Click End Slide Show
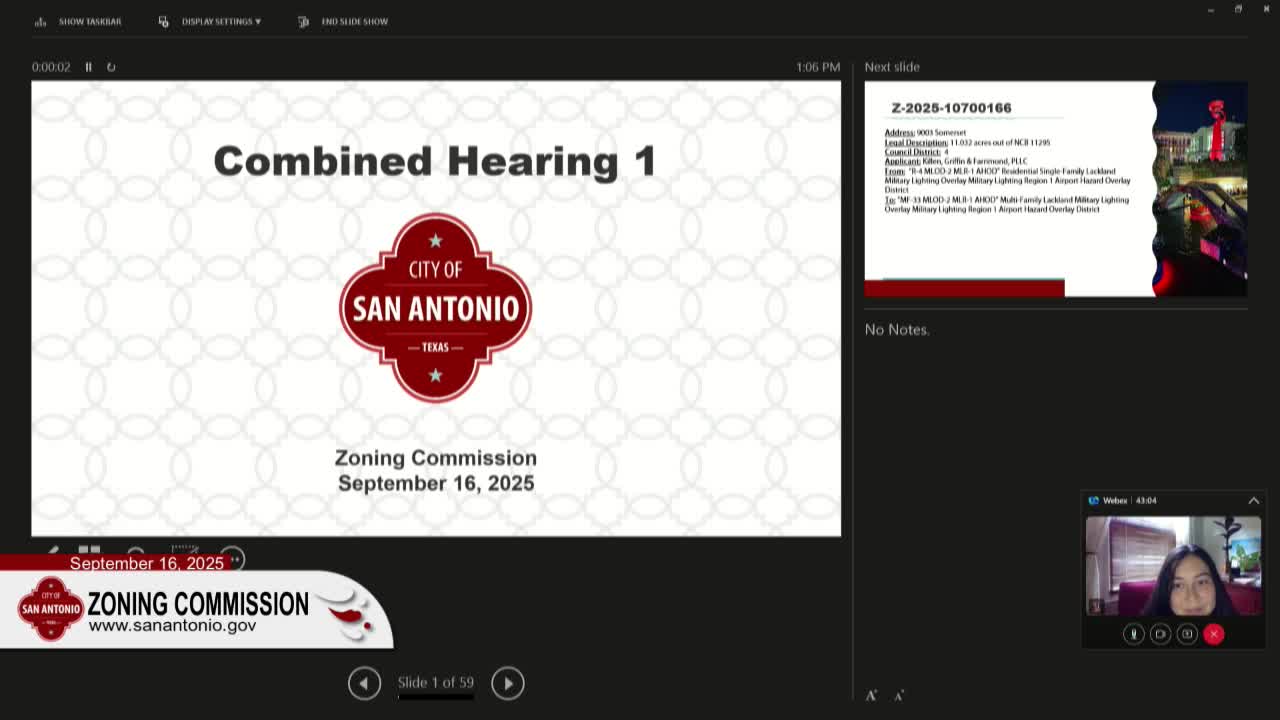Screen dimensions: 1280x720 click(x=343, y=21)
